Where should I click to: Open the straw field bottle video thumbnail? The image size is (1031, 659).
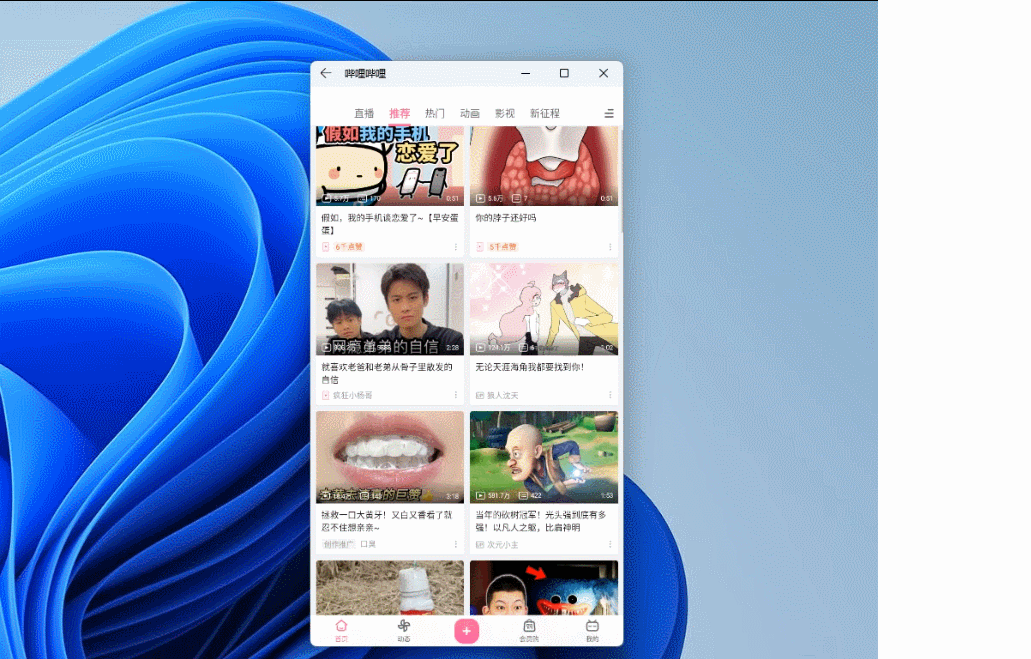390,588
